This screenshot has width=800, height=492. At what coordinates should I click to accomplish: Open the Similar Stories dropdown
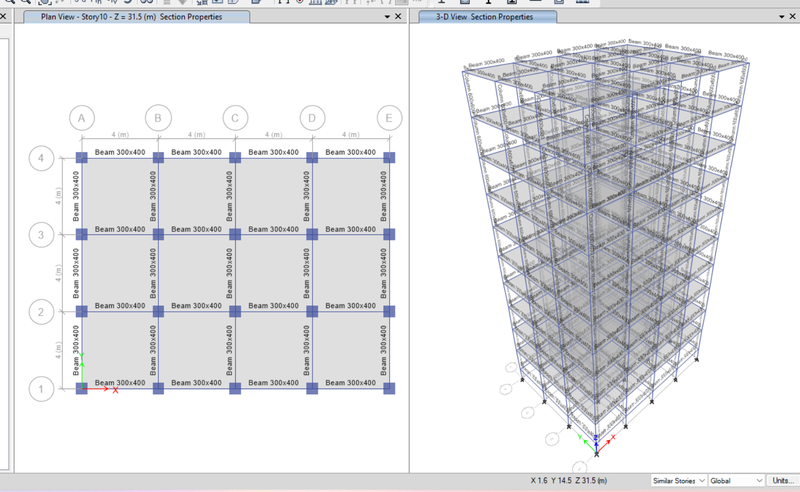679,481
